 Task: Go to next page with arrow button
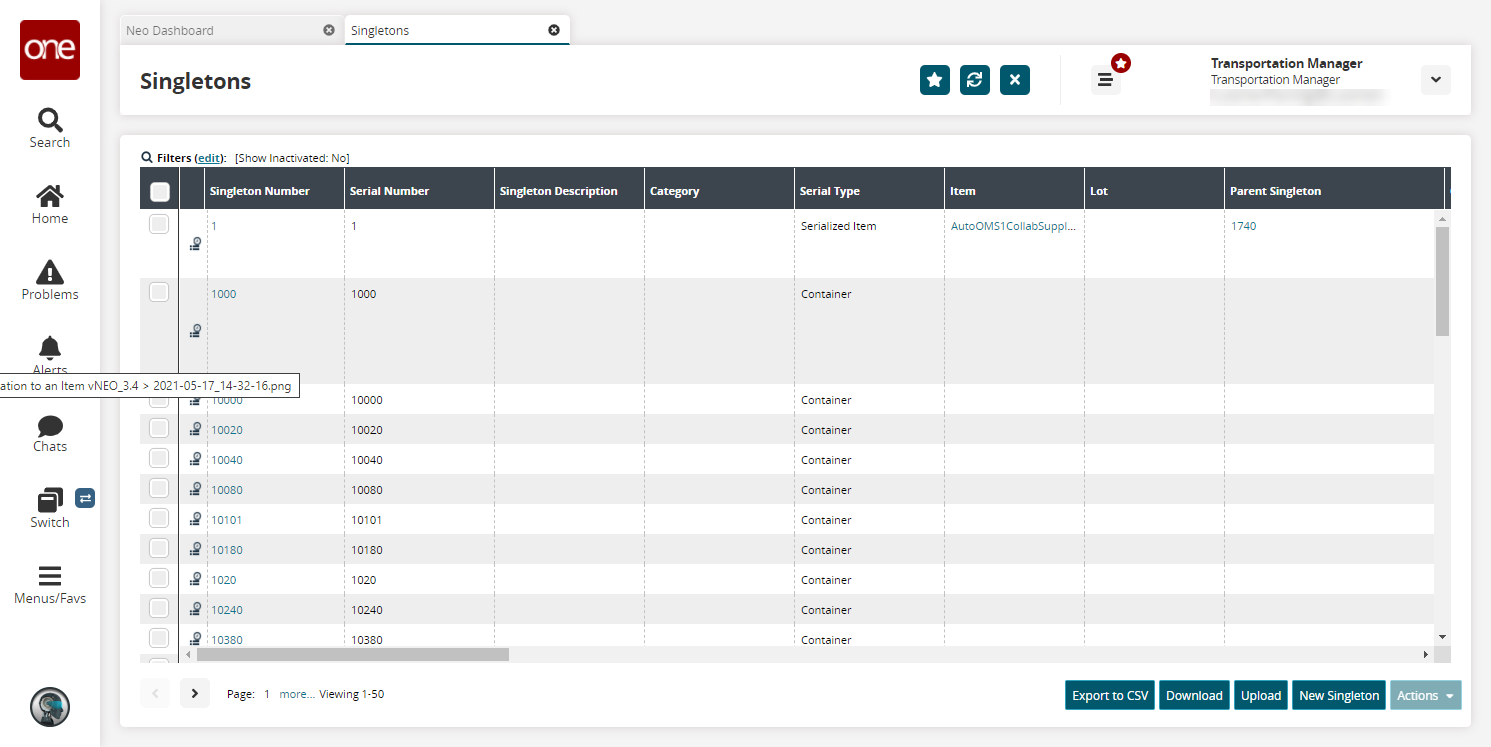[x=195, y=693]
